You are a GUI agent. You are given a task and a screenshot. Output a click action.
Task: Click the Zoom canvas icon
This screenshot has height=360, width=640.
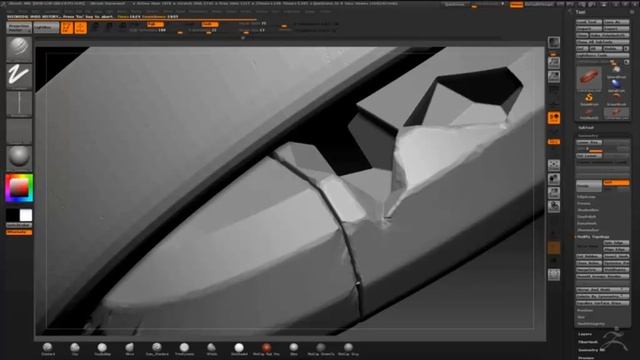[x=554, y=76]
